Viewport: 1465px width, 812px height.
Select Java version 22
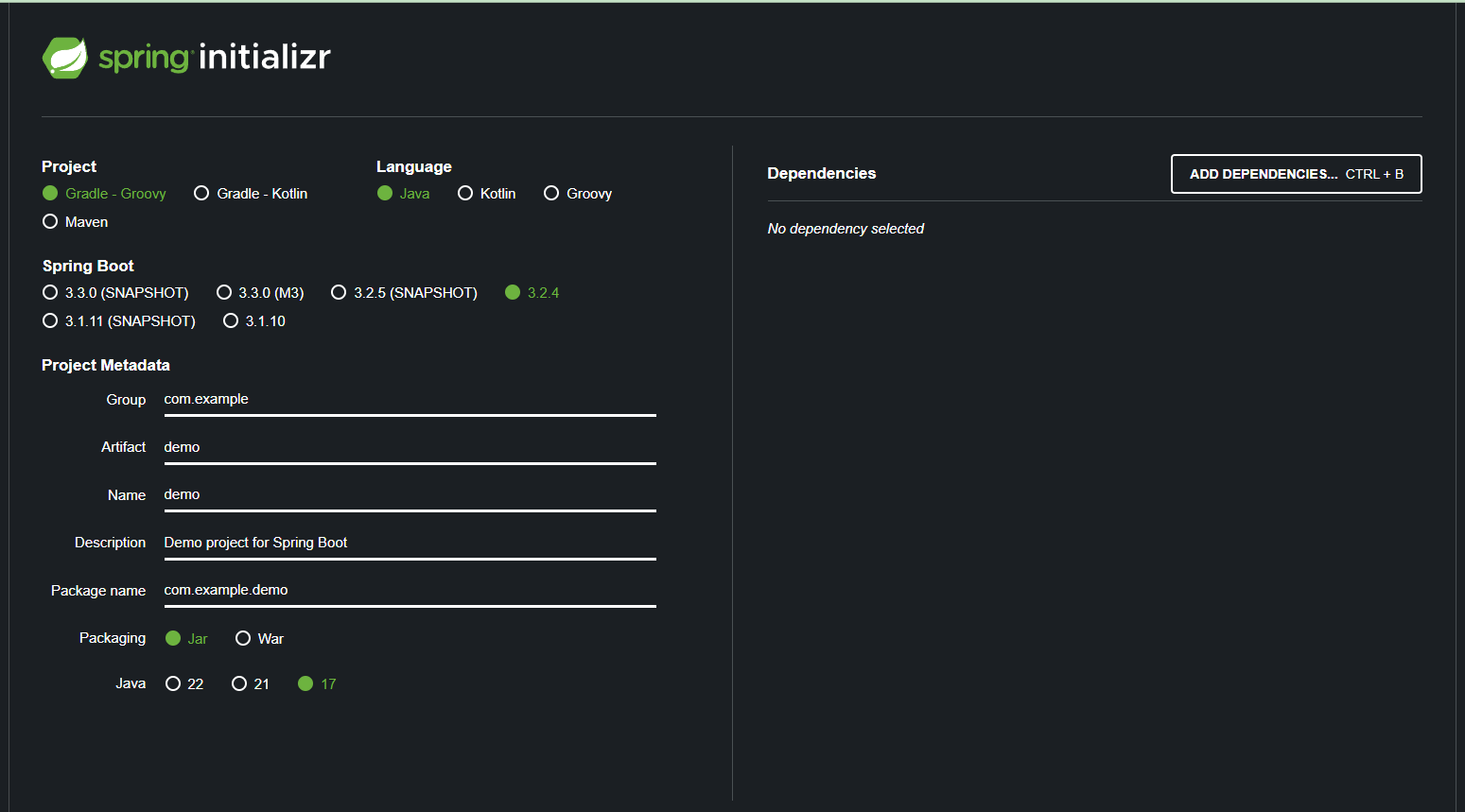(x=184, y=683)
